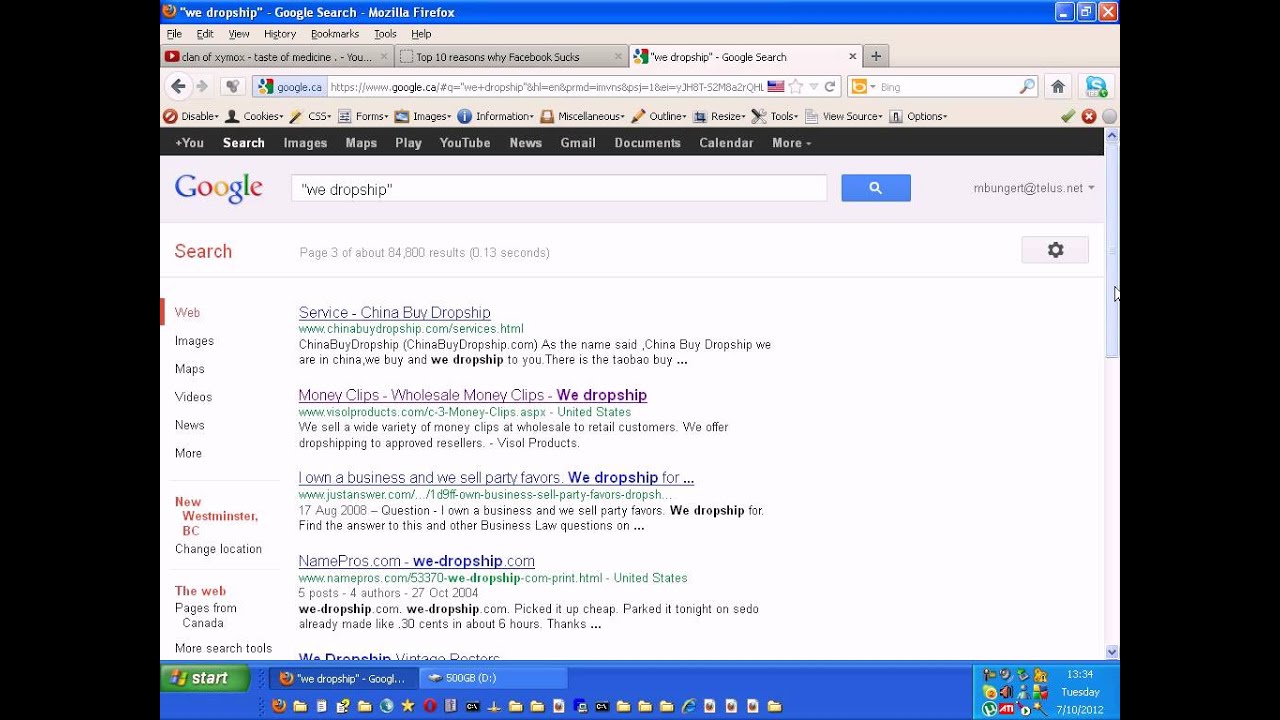Click the yellow star quick launch icon
The height and width of the screenshot is (720, 1280).
click(x=407, y=706)
